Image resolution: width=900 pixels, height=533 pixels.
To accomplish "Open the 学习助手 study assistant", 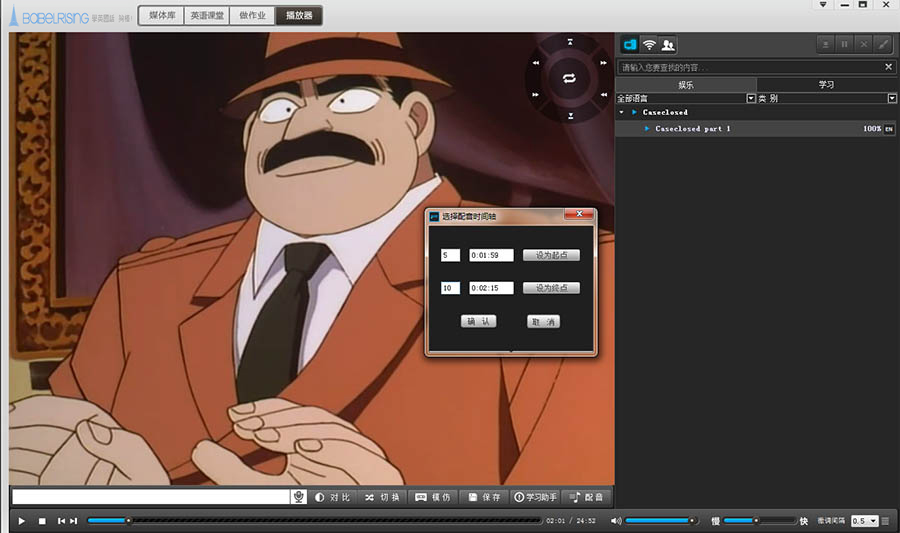I will (x=536, y=497).
